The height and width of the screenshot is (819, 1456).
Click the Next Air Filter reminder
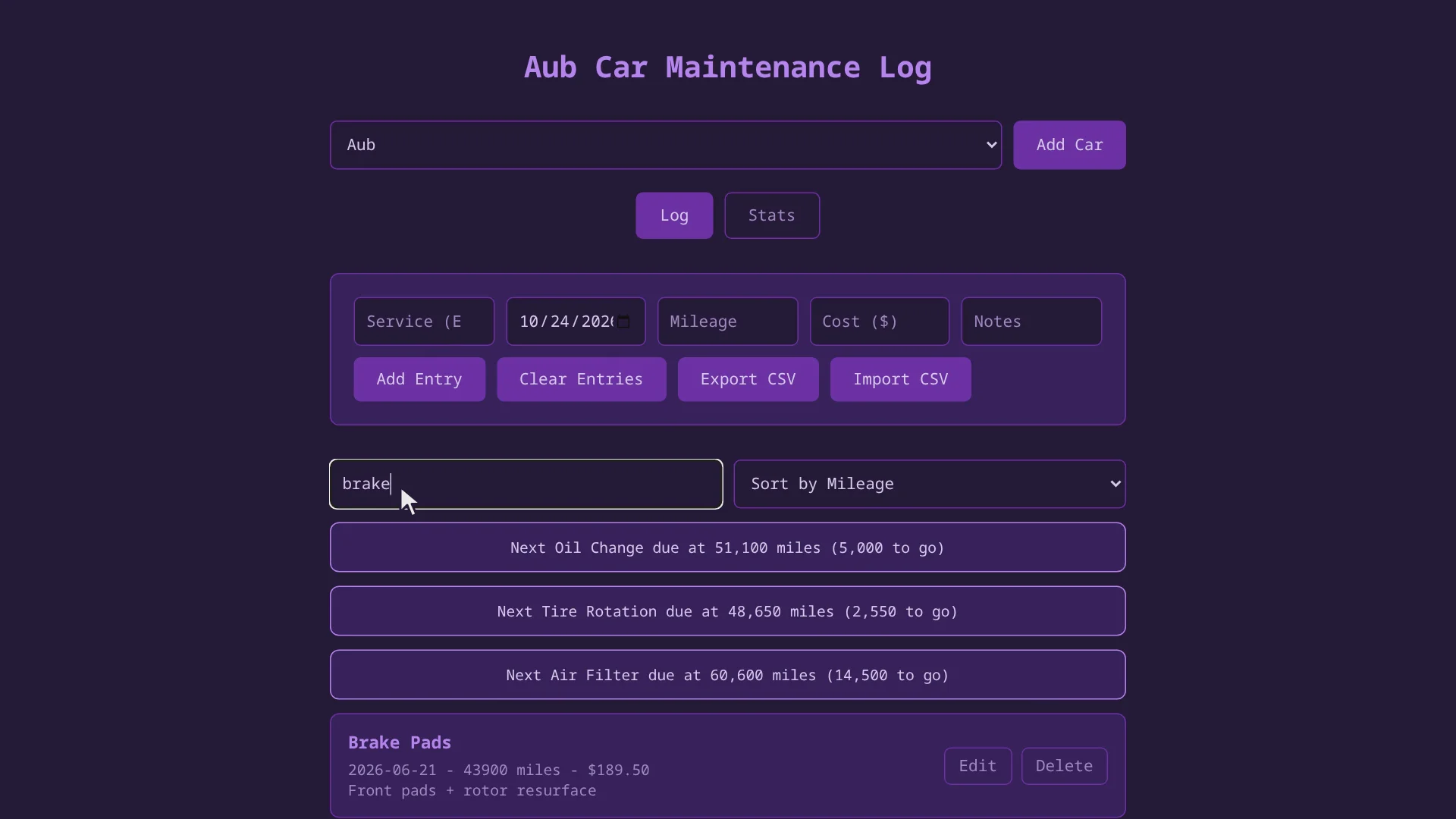tap(727, 675)
